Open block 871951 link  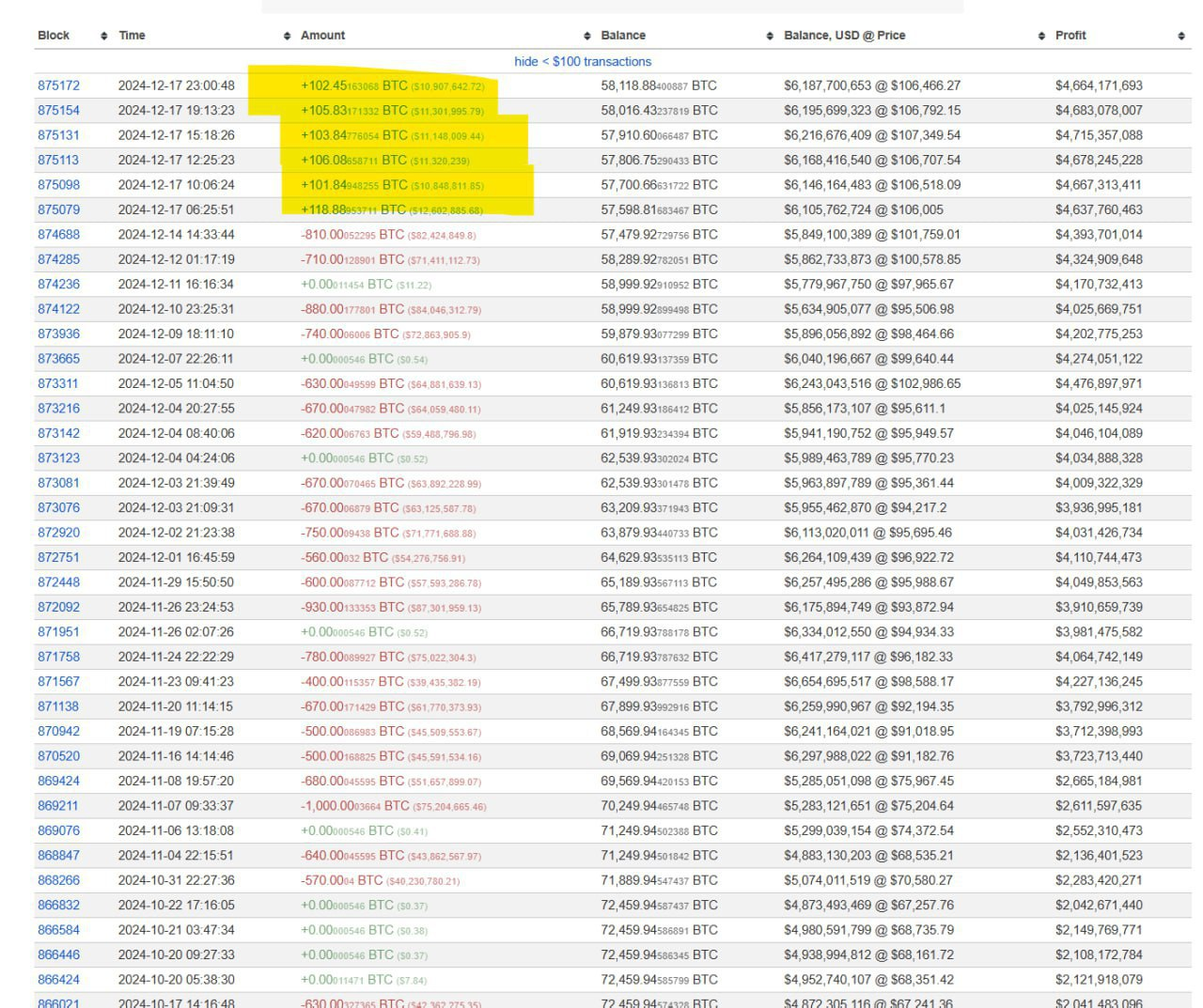tap(58, 632)
